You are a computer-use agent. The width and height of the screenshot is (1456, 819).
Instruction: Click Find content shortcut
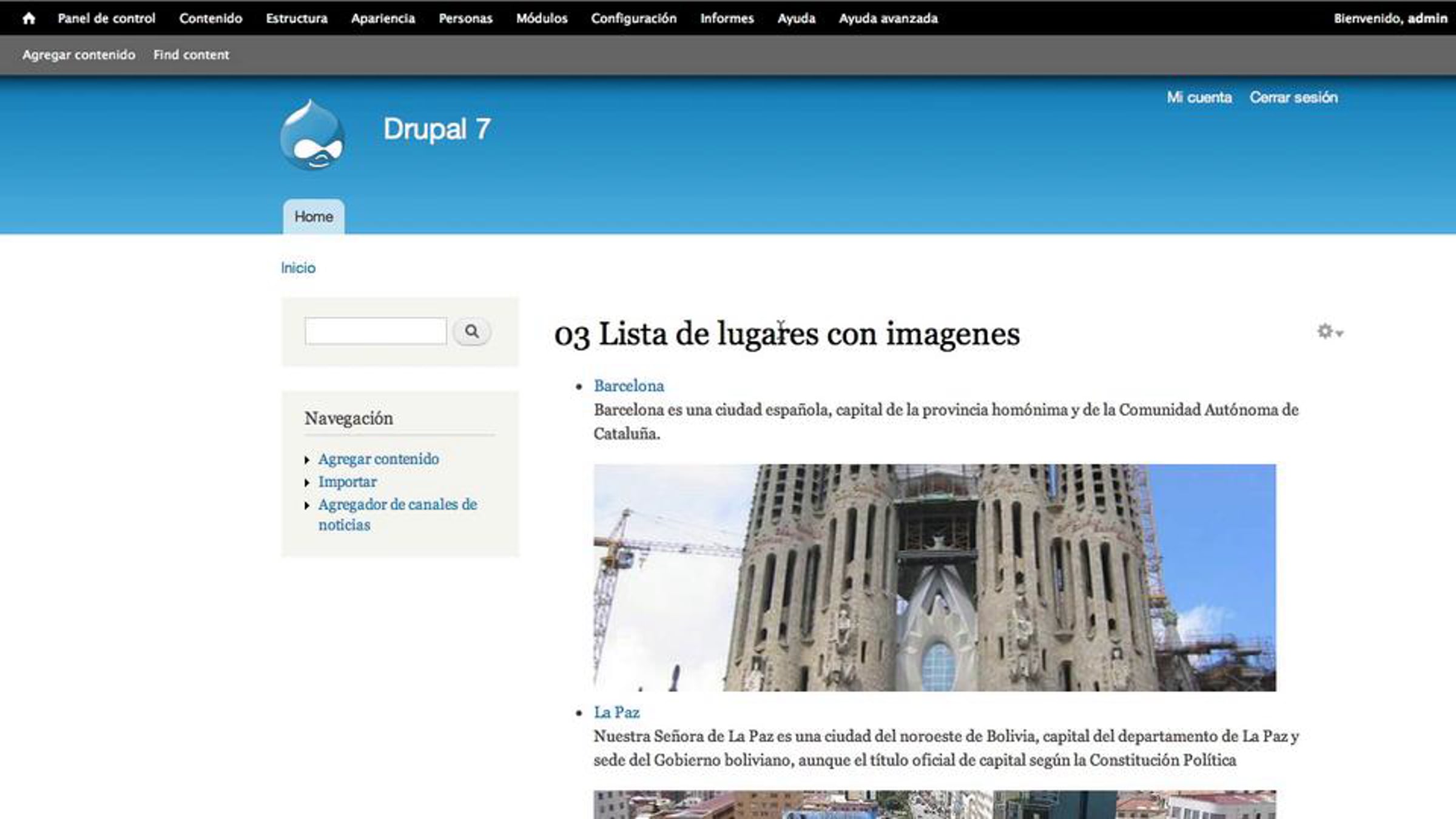click(x=191, y=55)
